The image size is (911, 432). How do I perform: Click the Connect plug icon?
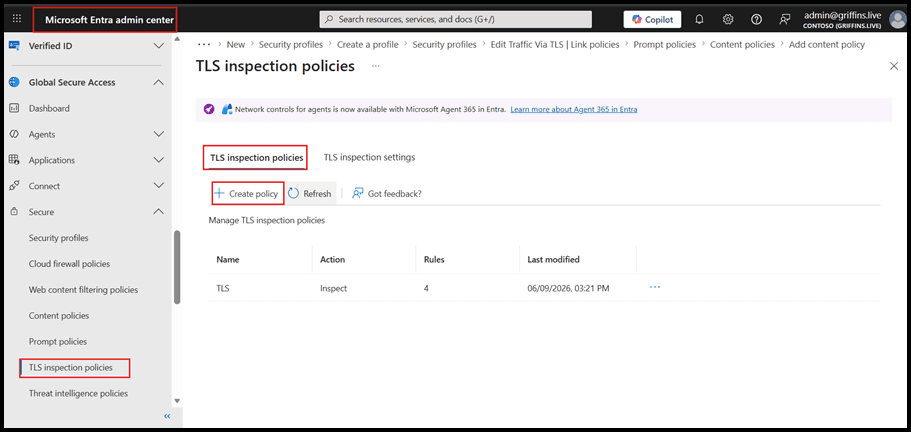click(x=15, y=186)
